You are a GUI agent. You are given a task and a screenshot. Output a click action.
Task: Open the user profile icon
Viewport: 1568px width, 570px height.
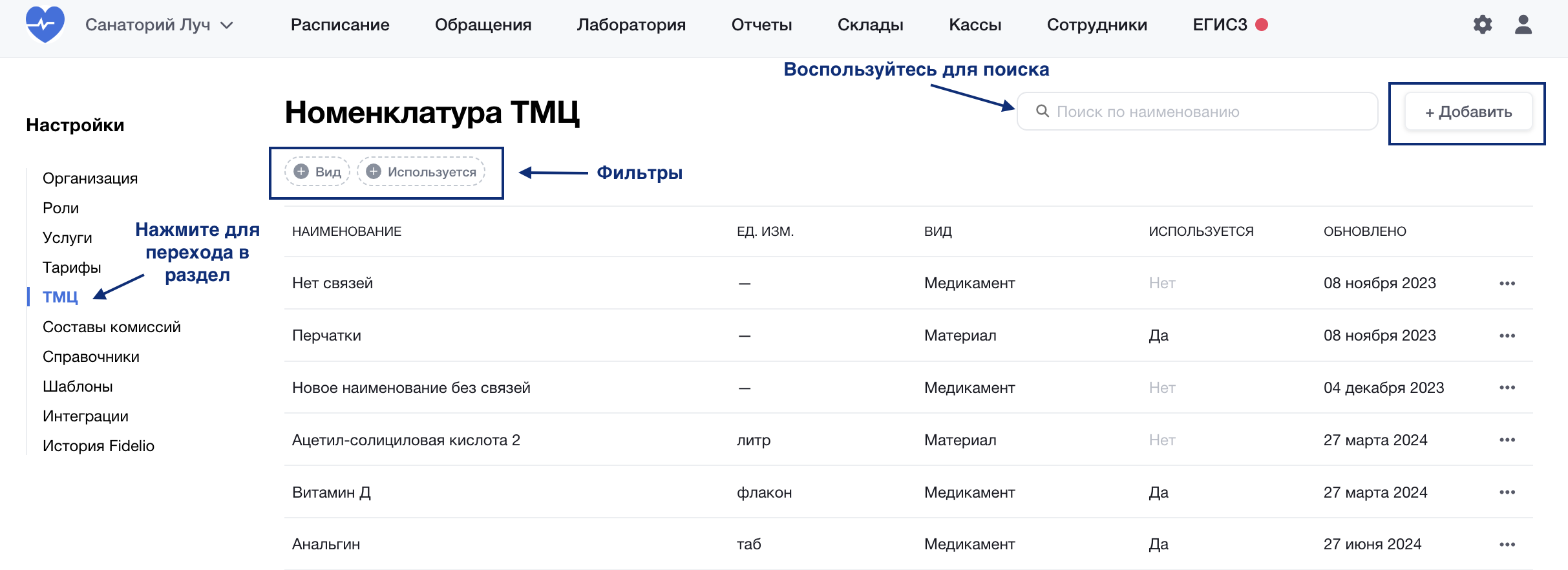coord(1523,25)
